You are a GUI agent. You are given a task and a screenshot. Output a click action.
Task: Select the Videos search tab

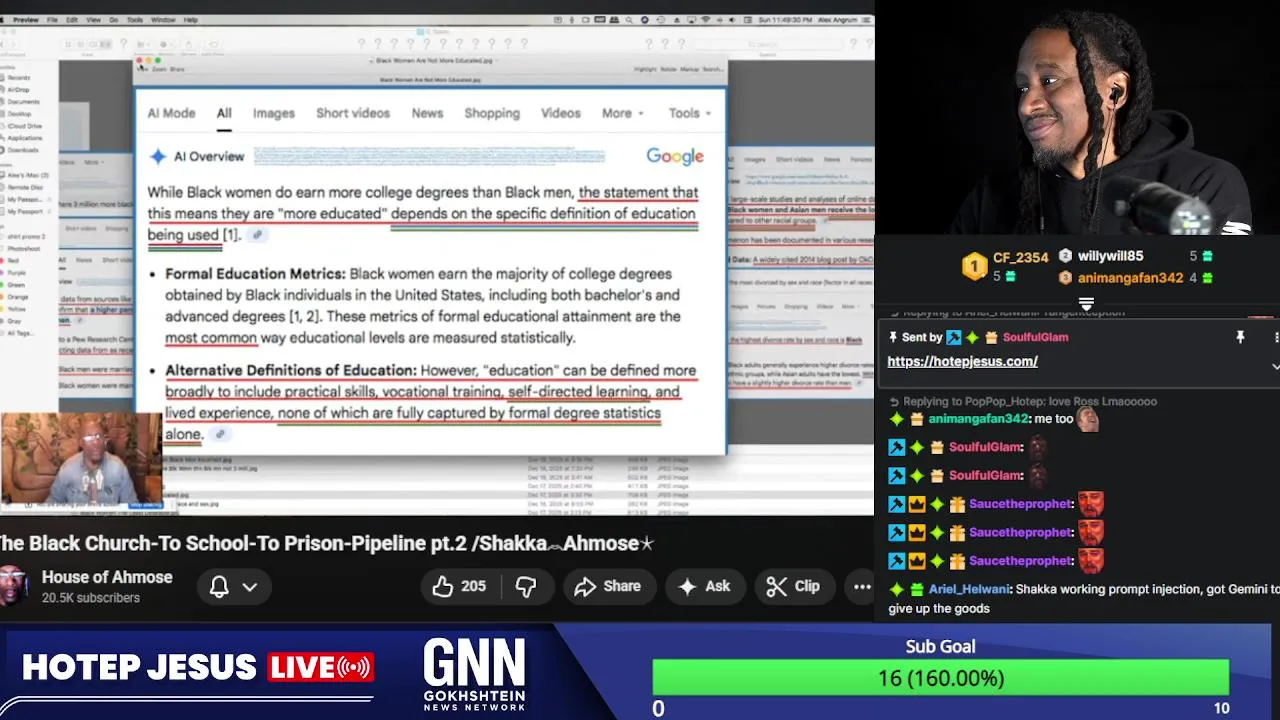click(560, 113)
